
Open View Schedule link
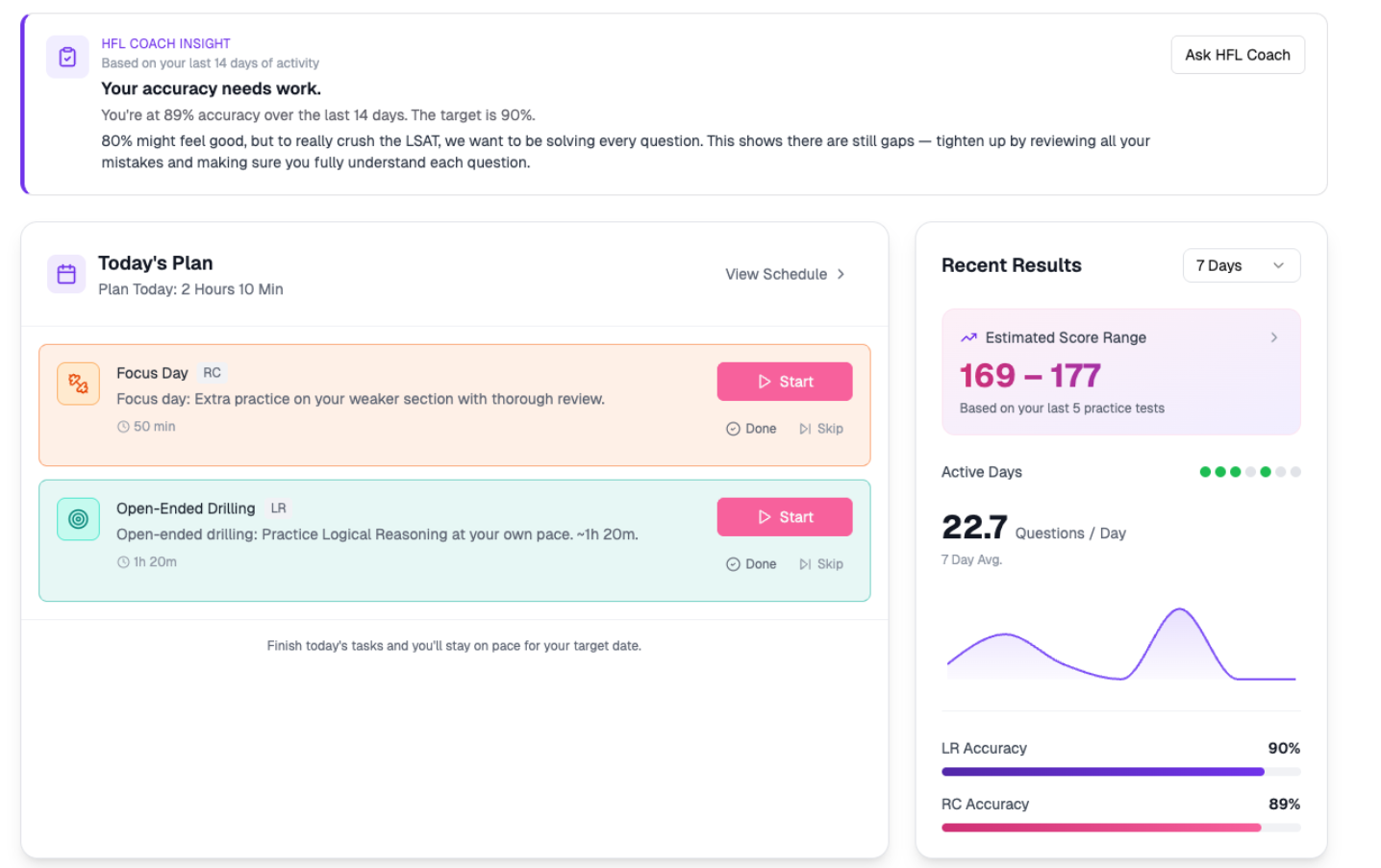(786, 274)
